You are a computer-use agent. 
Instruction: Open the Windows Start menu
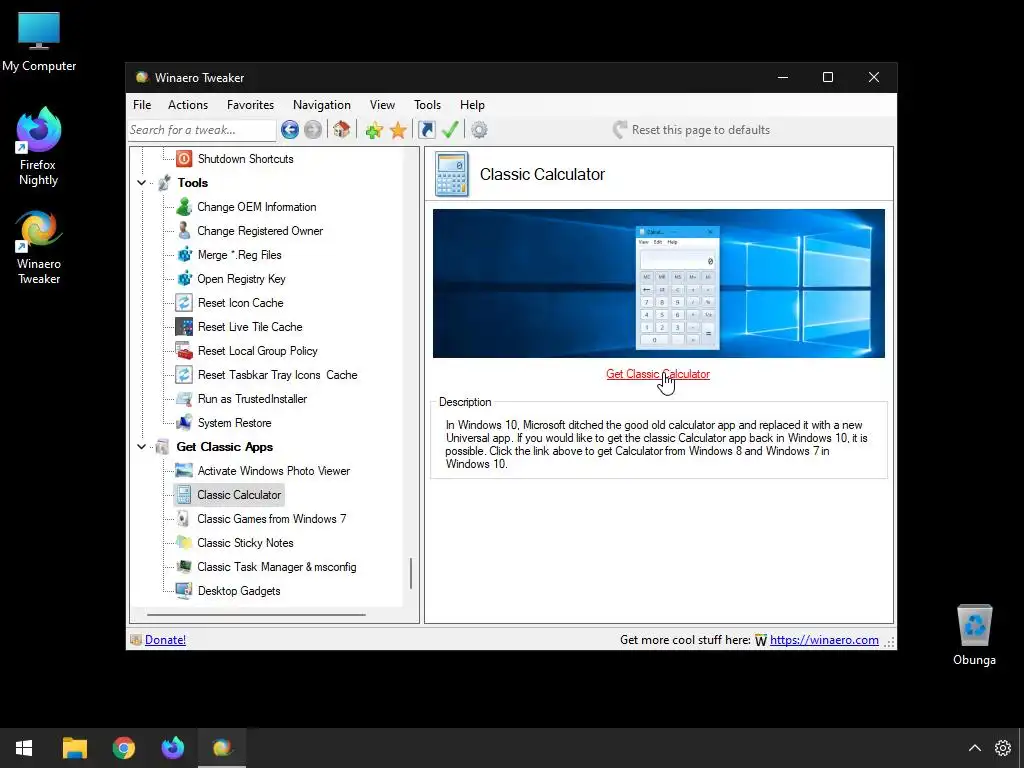coord(24,748)
